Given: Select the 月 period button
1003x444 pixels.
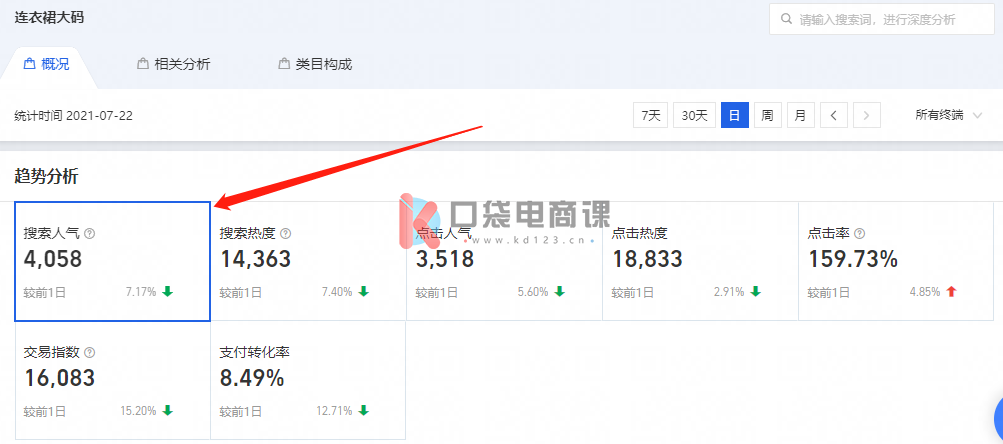Looking at the screenshot, I should [x=800, y=115].
